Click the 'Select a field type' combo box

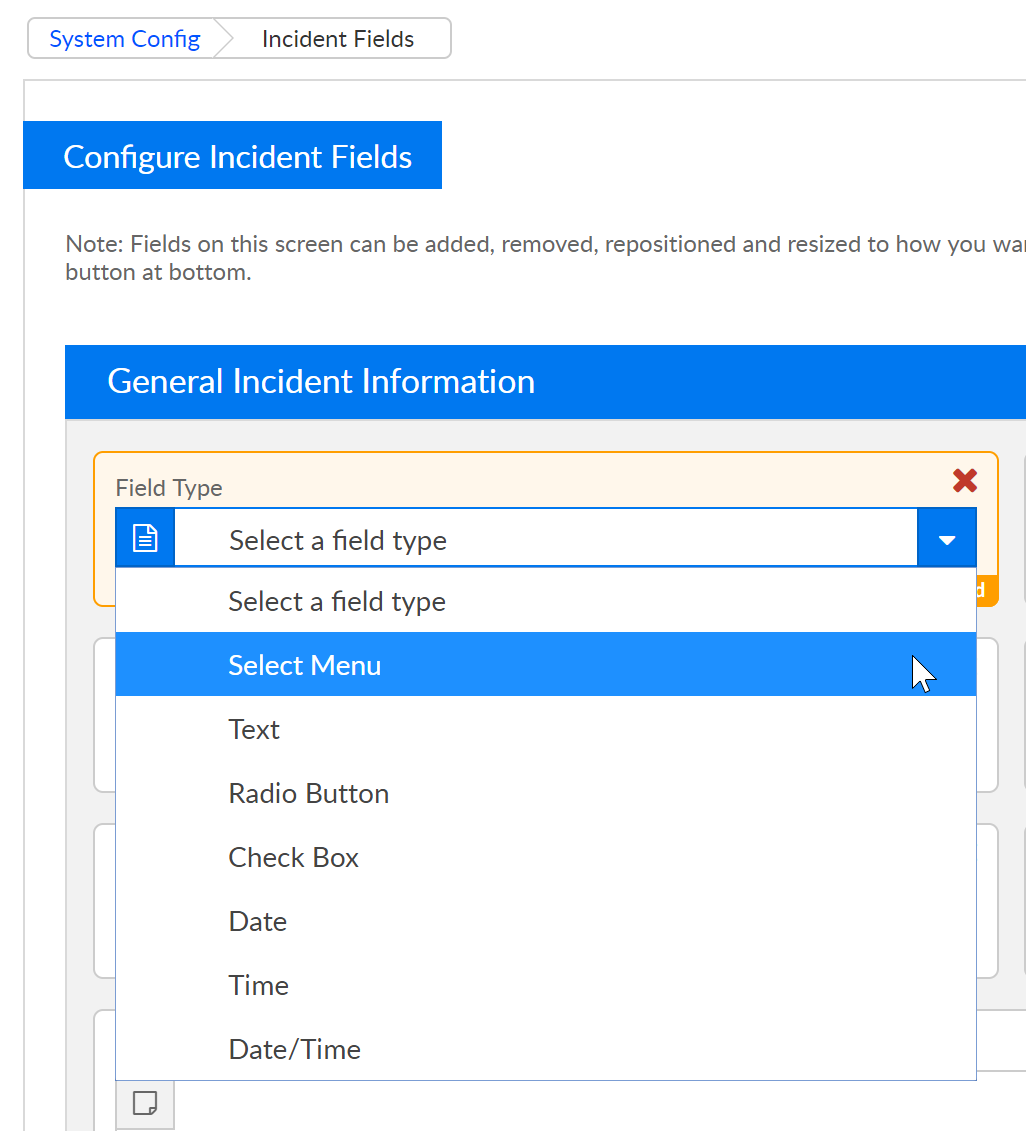click(x=545, y=540)
